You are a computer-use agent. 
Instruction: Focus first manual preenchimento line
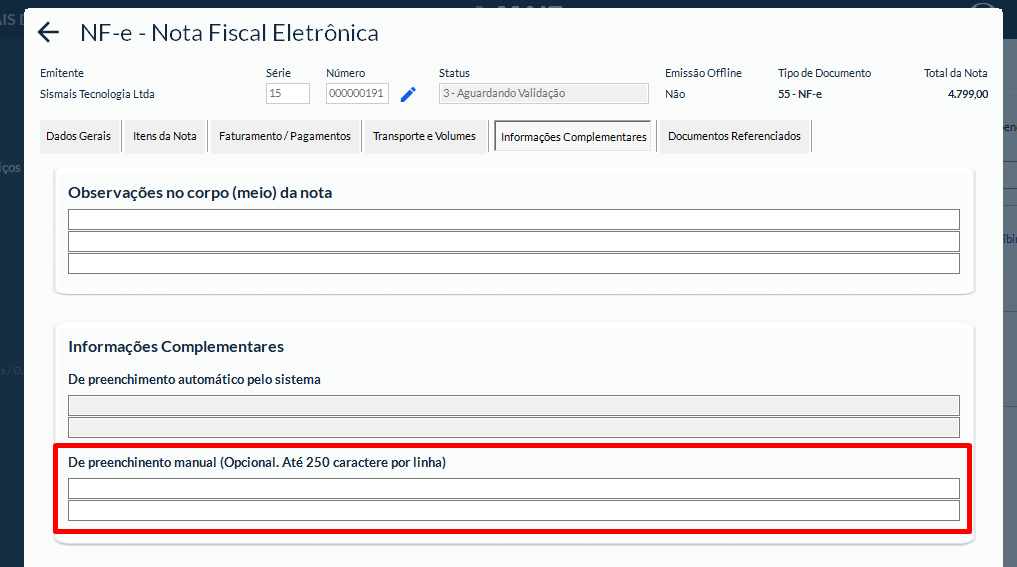(513, 488)
